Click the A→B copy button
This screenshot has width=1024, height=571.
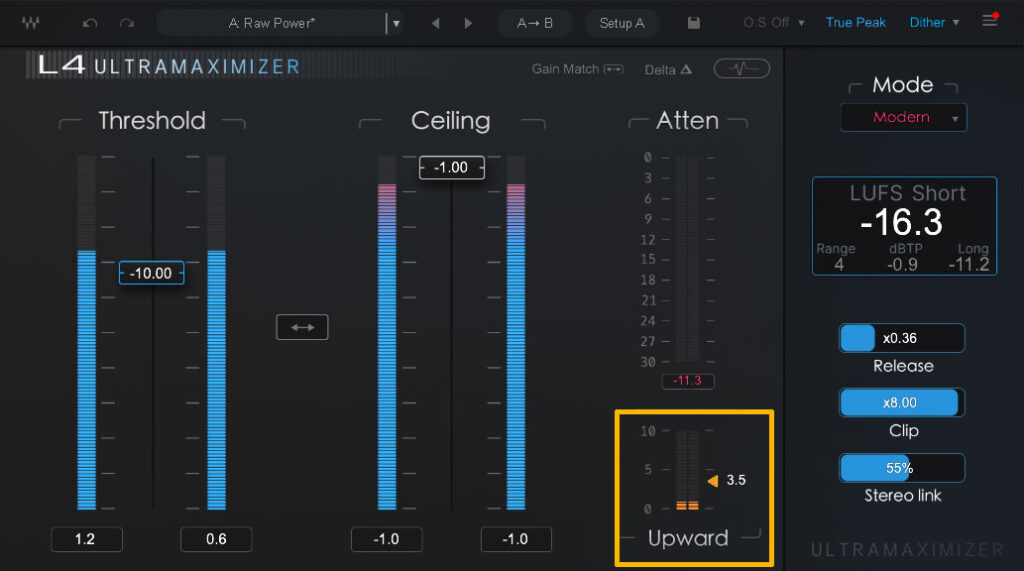click(535, 23)
